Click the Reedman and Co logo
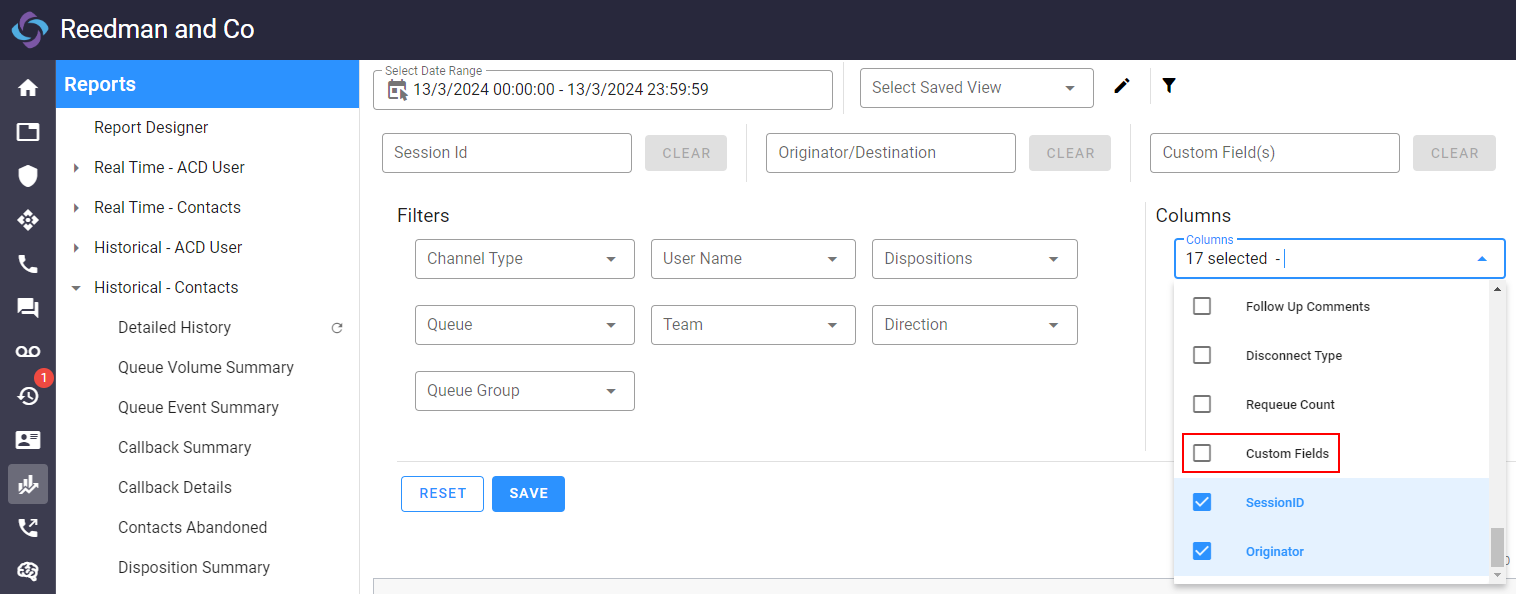 tap(29, 30)
